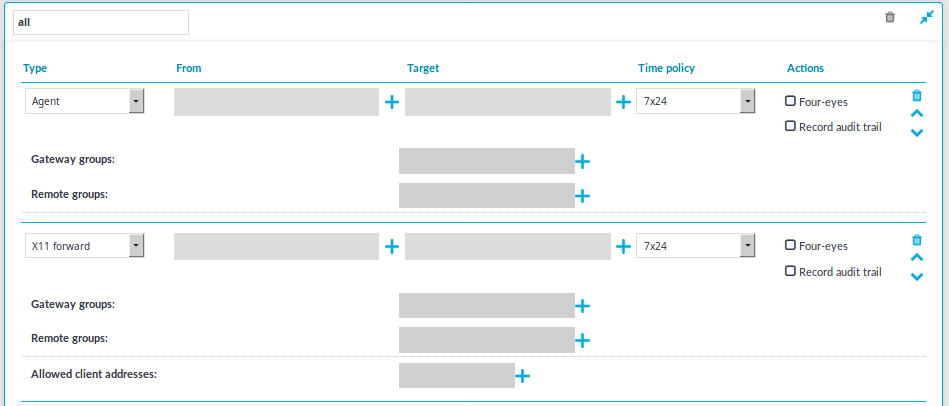Add a Target address to the X11 forward rule
Viewport: 949px width, 406px height.
point(623,246)
